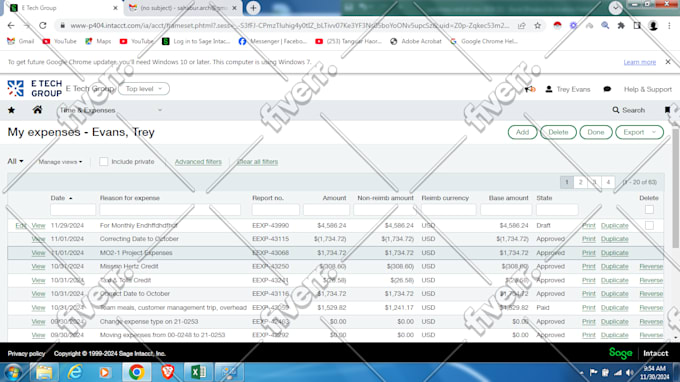Open the Windows Start menu
The width and height of the screenshot is (680, 382).
[x=13, y=372]
